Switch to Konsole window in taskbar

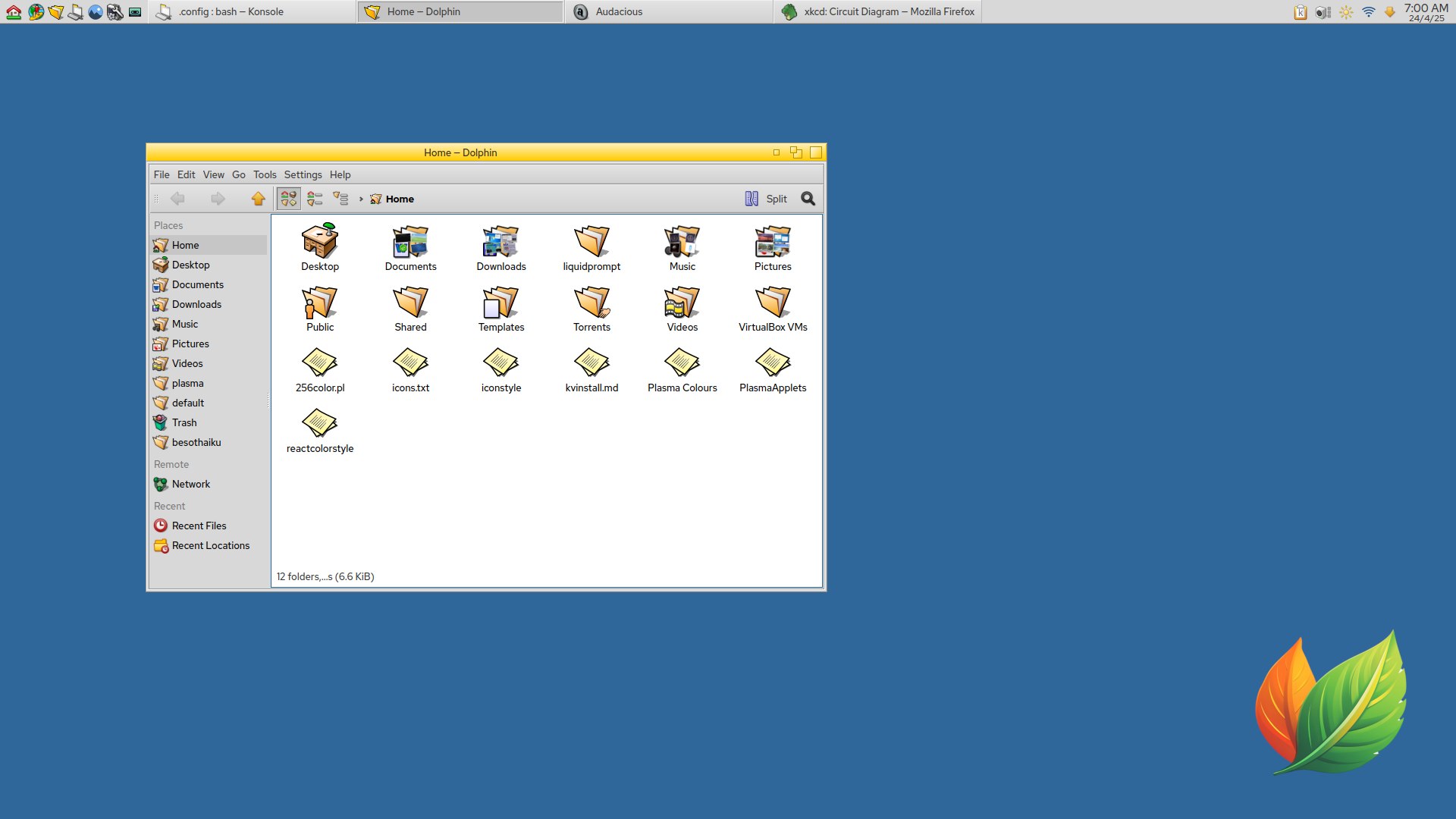point(252,11)
